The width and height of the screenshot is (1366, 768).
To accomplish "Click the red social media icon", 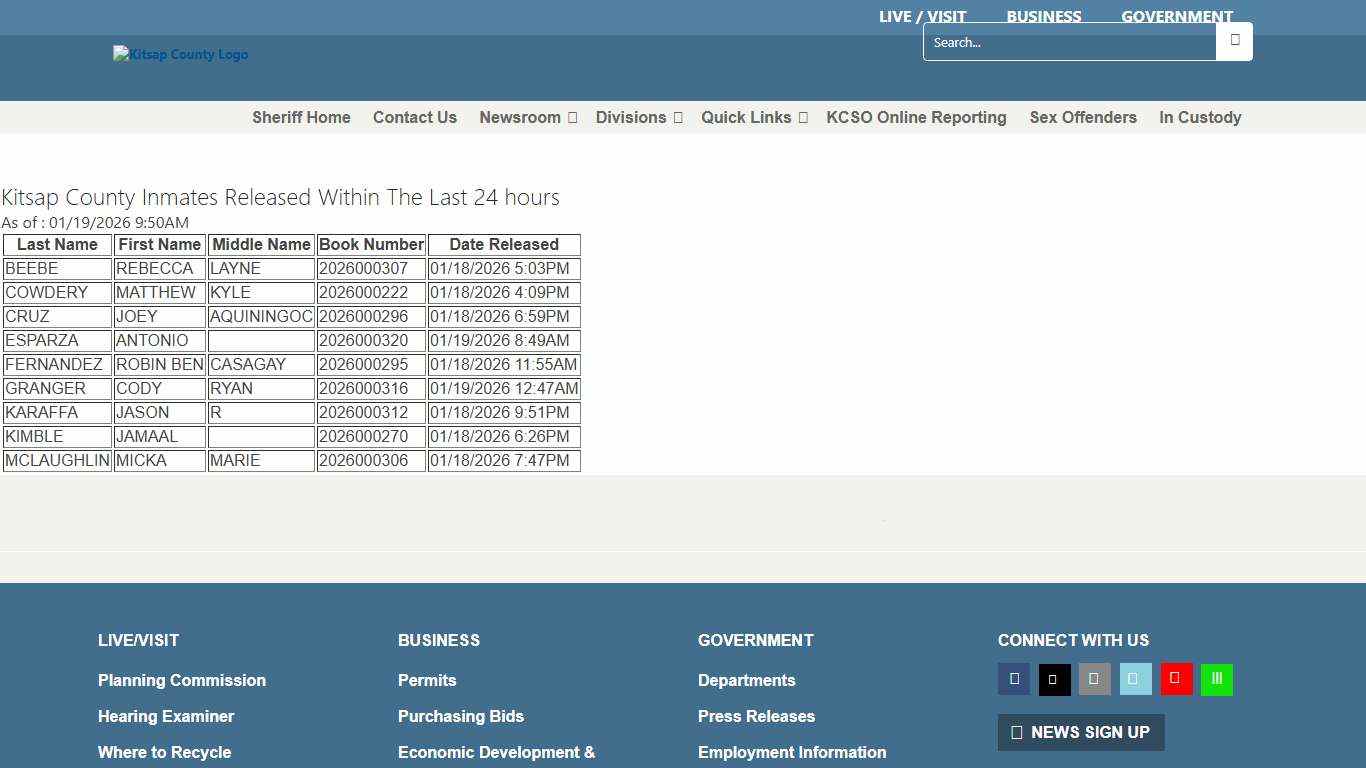I will click(x=1176, y=679).
